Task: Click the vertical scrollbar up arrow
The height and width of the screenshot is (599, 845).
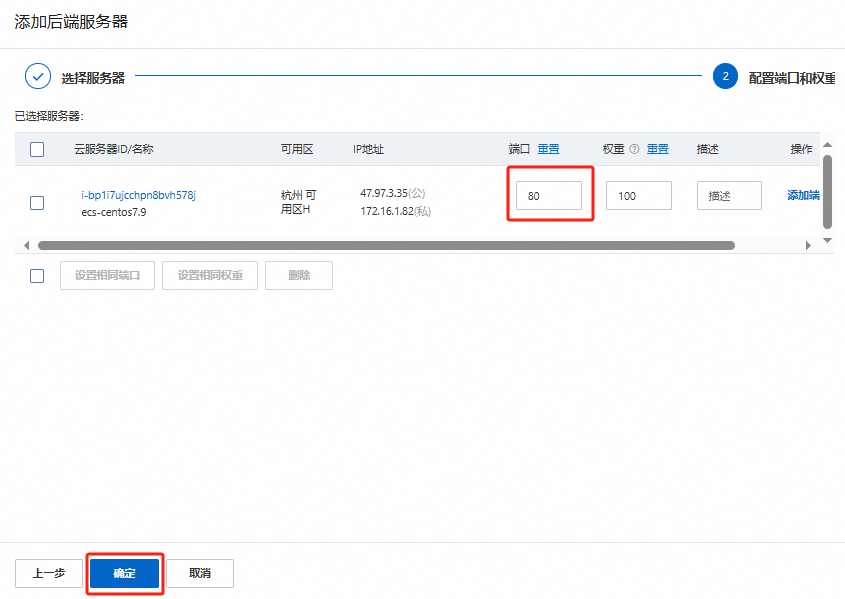Action: (x=828, y=145)
